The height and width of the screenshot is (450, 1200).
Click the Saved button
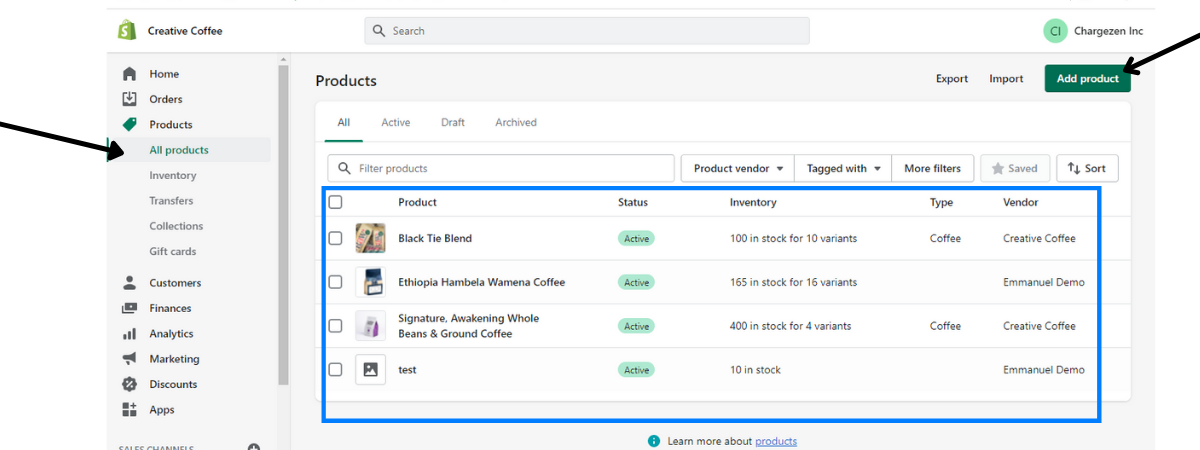pyautogui.click(x=1015, y=169)
